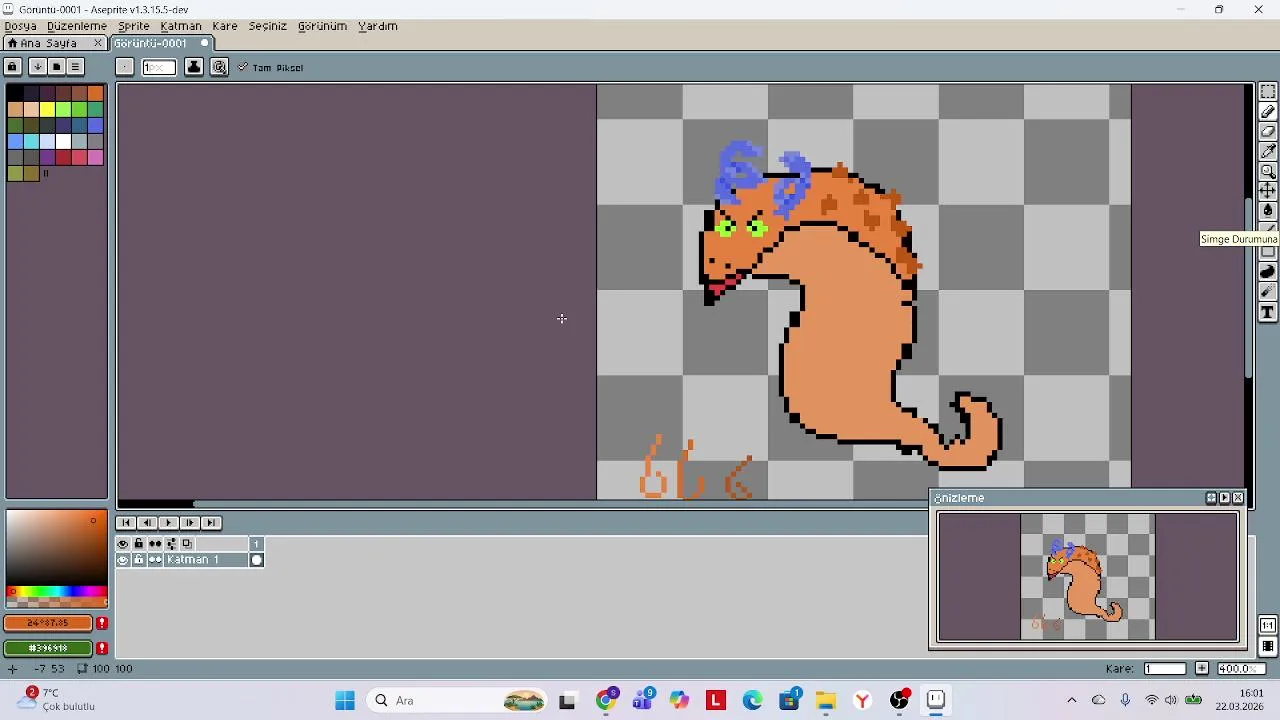Open the Katman menu
The width and height of the screenshot is (1280, 720).
coord(181,26)
